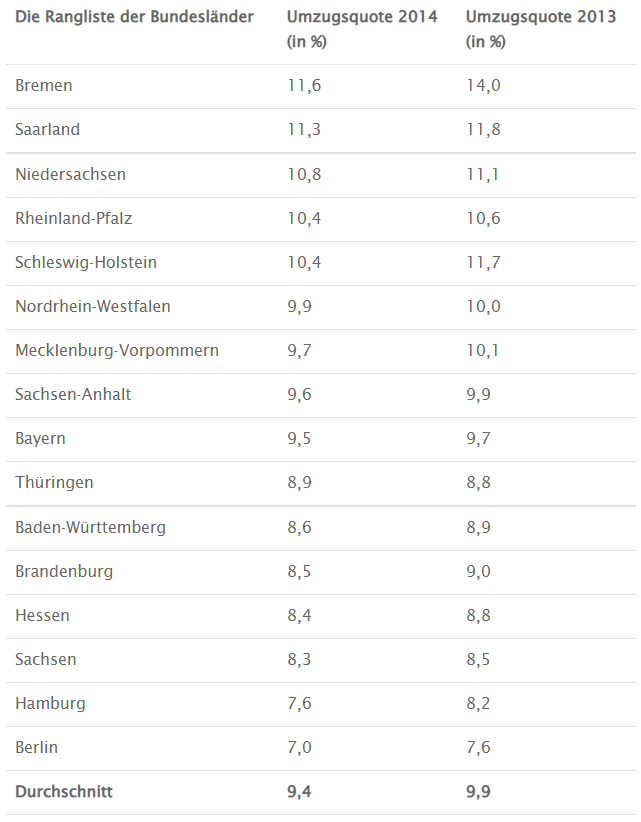Select the Bremen row label
Viewport: 641px width, 822px height.
(44, 85)
